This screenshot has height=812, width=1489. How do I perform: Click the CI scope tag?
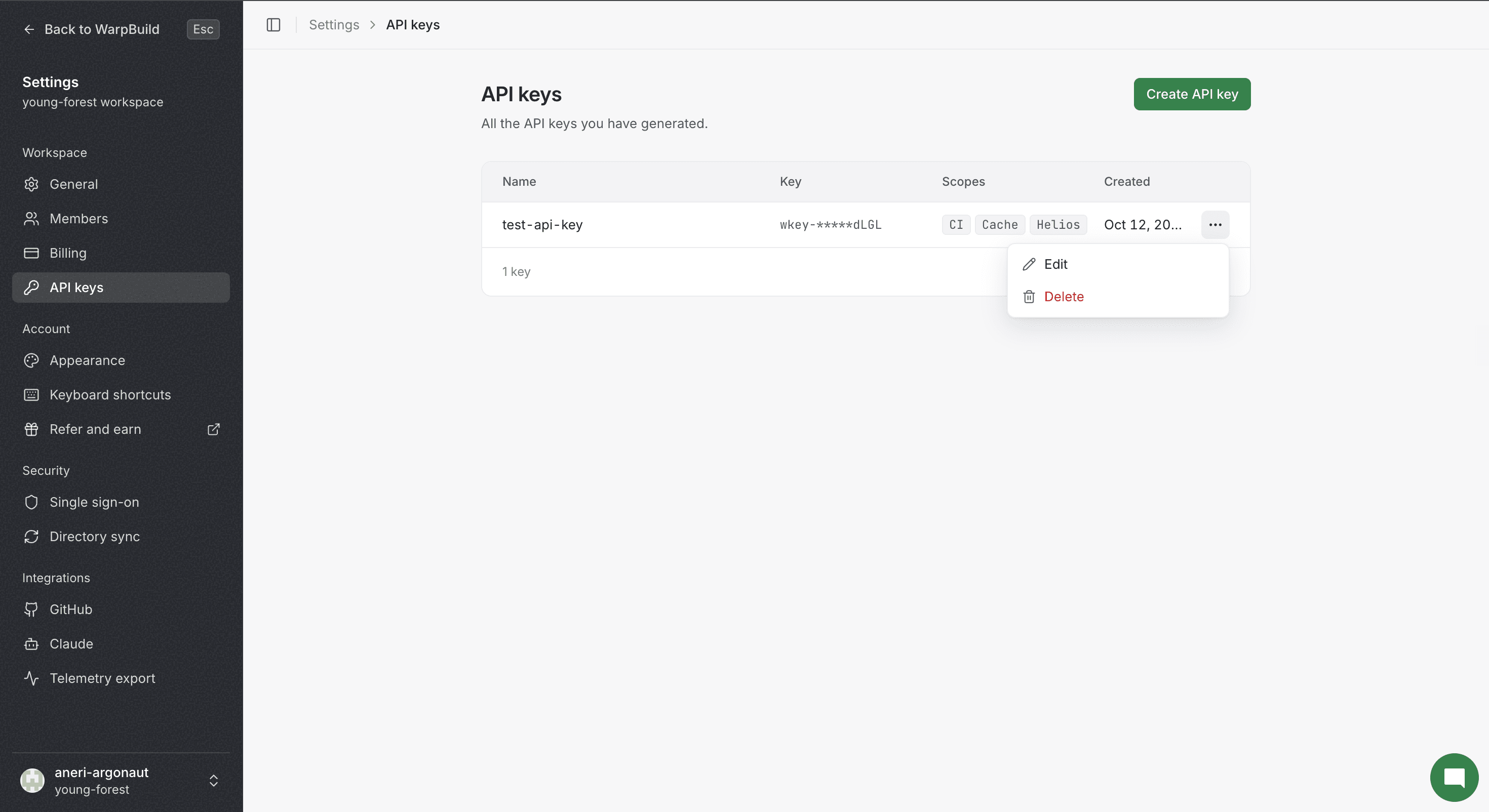(x=956, y=225)
